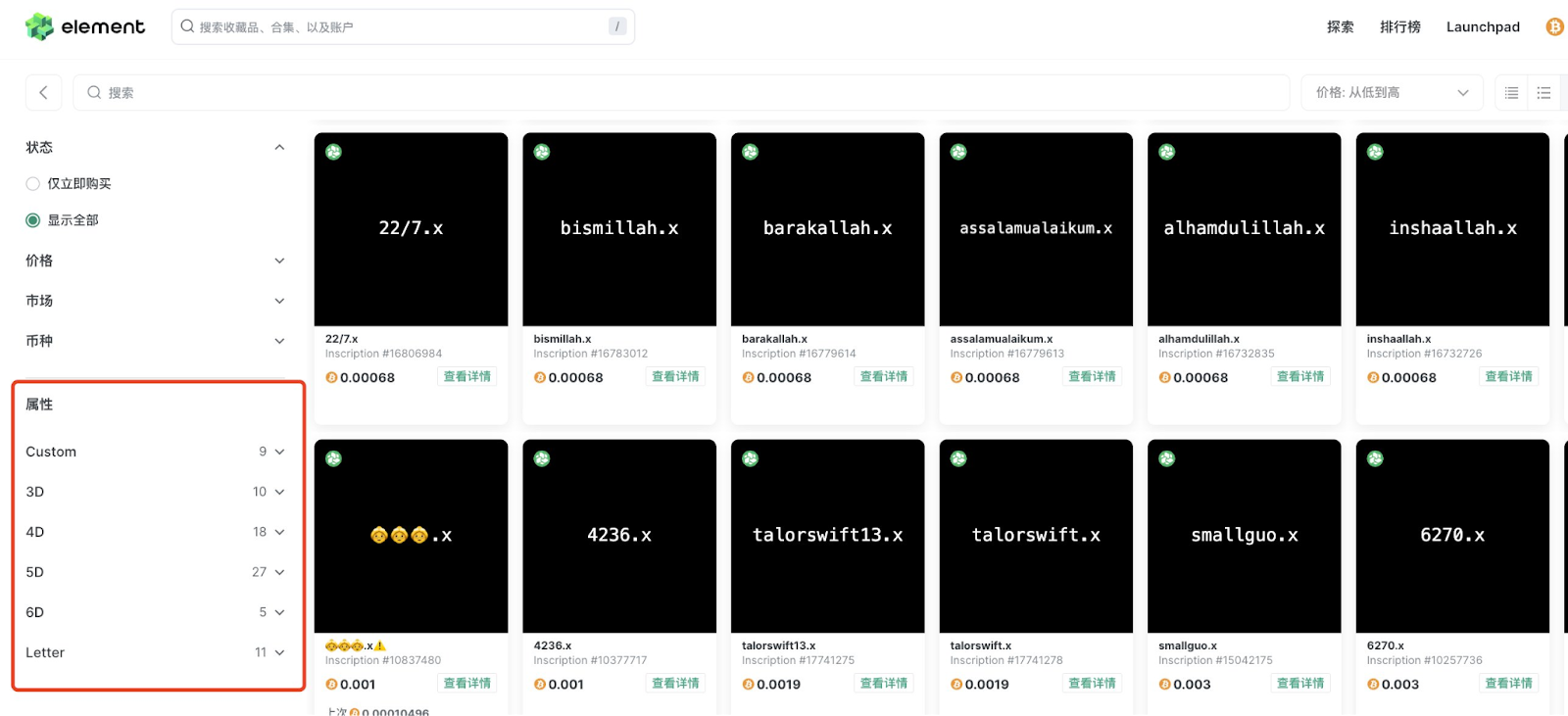This screenshot has width=1568, height=716.
Task: Switch to detailed list view icon
Action: 1543,93
